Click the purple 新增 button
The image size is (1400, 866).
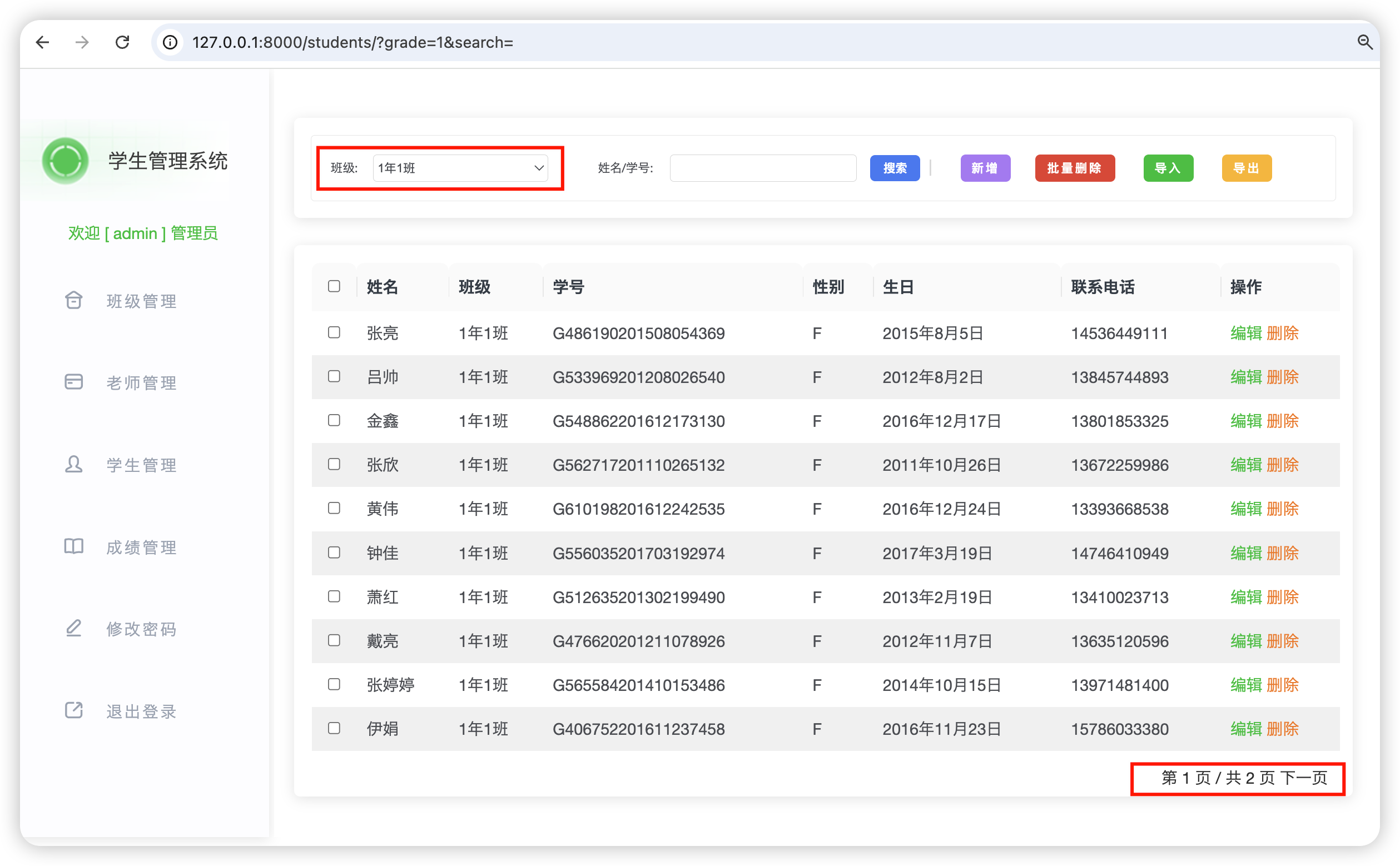(x=985, y=168)
